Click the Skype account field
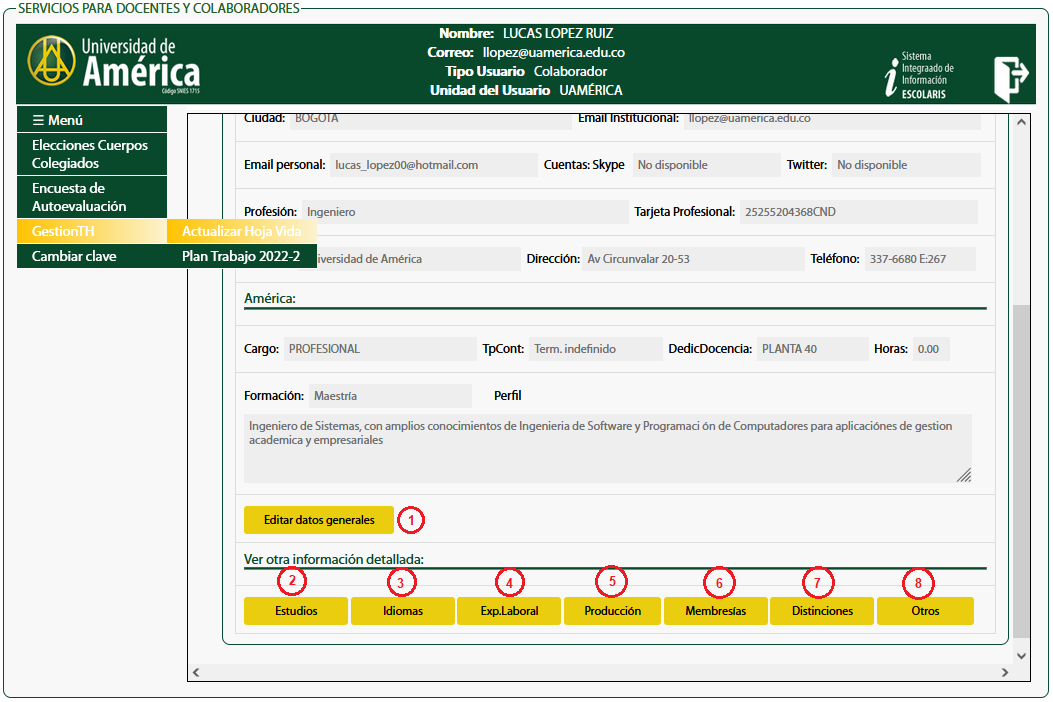 (x=706, y=165)
